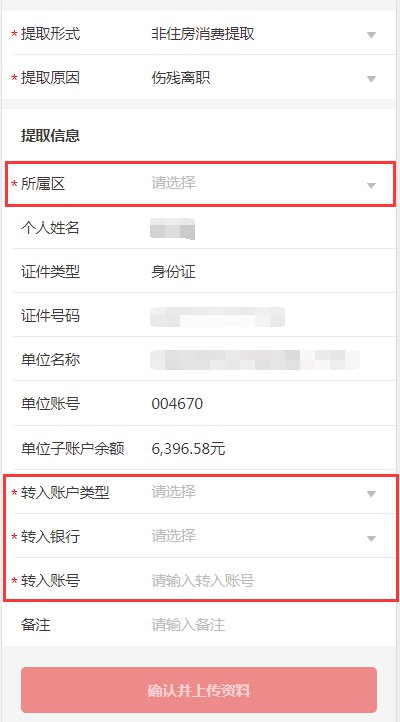The image size is (400, 722).
Task: Open the 提取形式 dropdown arrow
Action: coord(371,35)
